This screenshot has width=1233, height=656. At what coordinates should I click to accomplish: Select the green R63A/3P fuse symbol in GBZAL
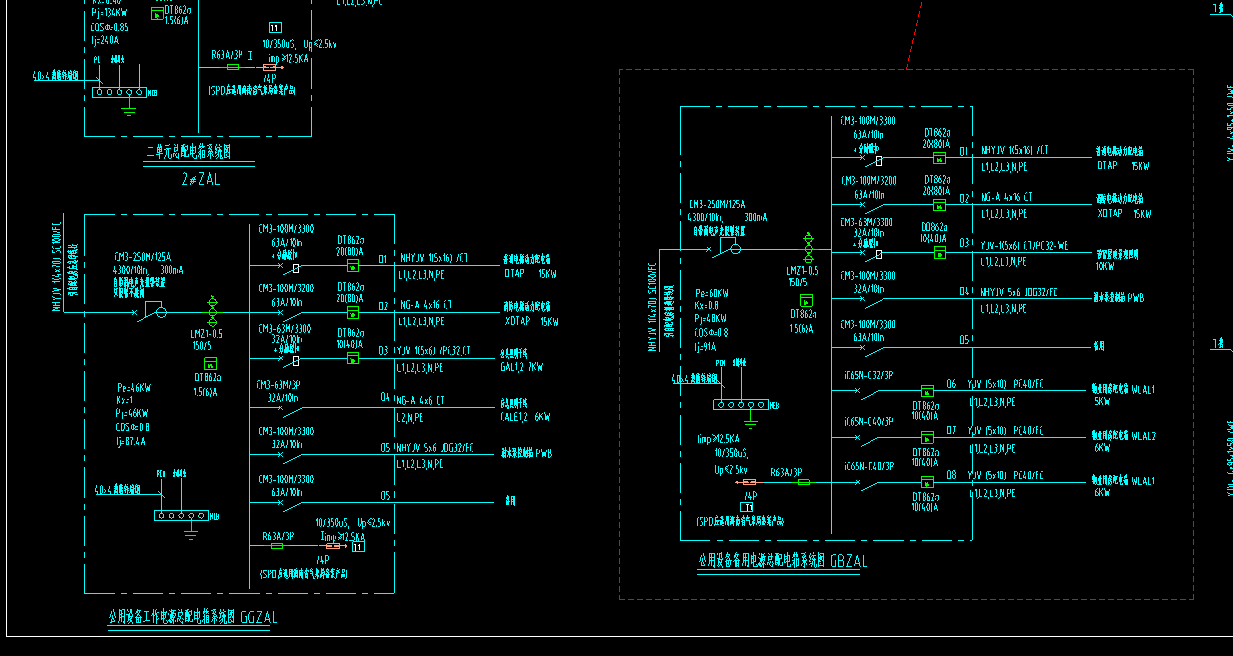click(x=803, y=482)
